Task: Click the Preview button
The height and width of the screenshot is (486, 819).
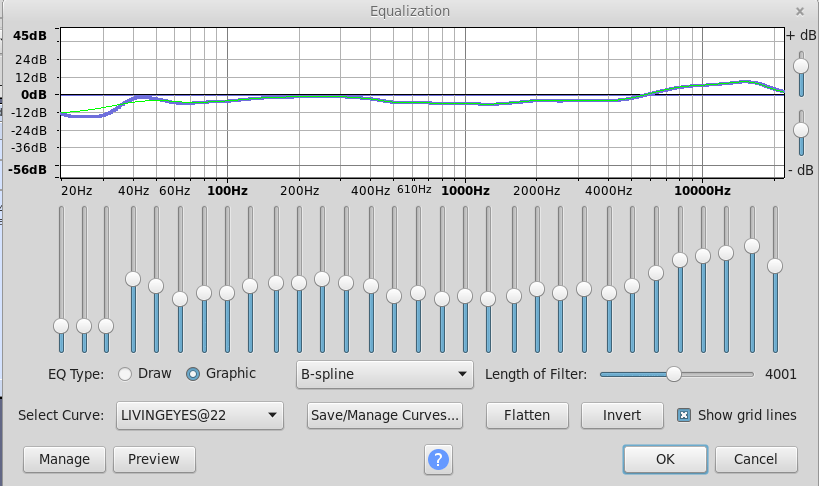Action: [x=154, y=459]
